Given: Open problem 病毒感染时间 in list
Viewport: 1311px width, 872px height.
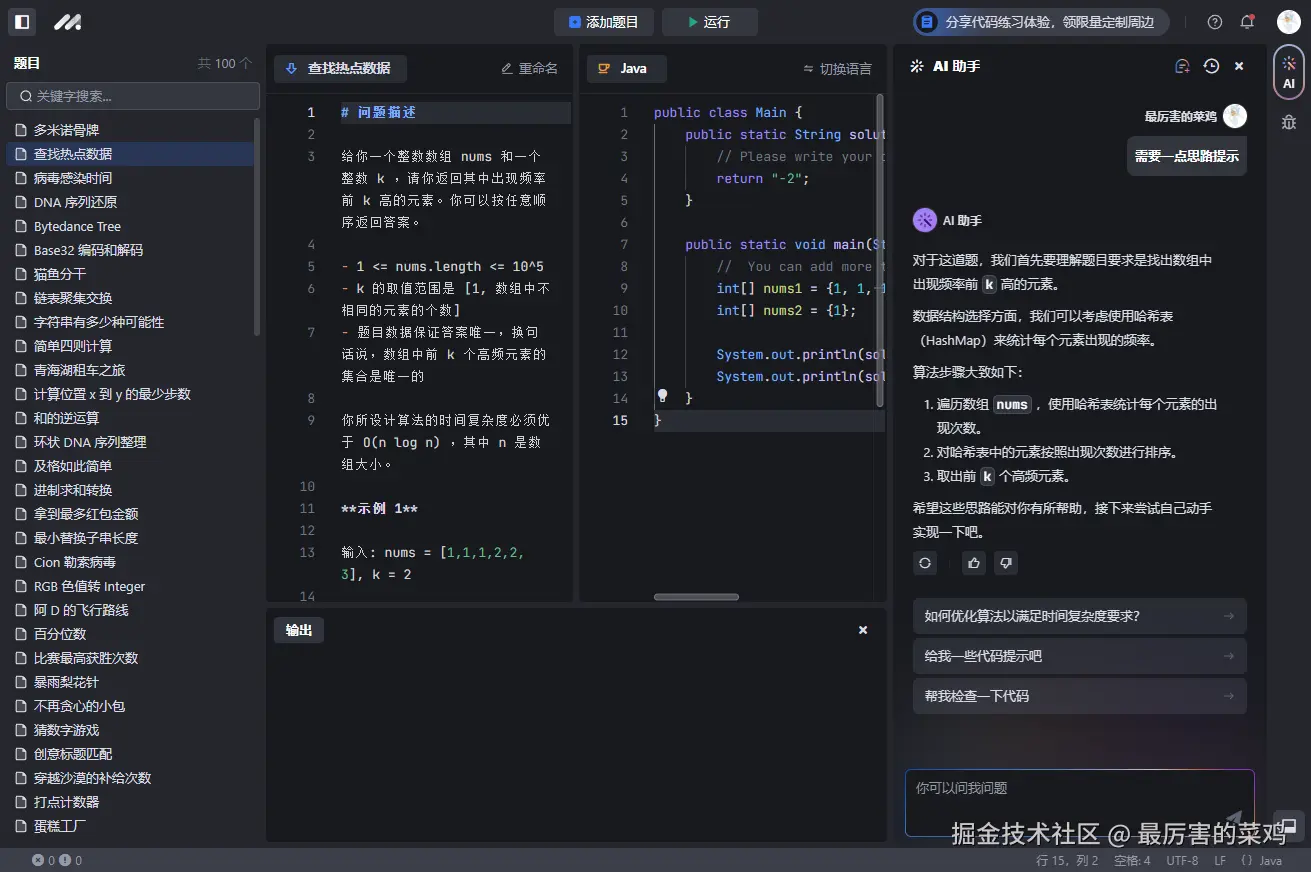Looking at the screenshot, I should tap(129, 178).
